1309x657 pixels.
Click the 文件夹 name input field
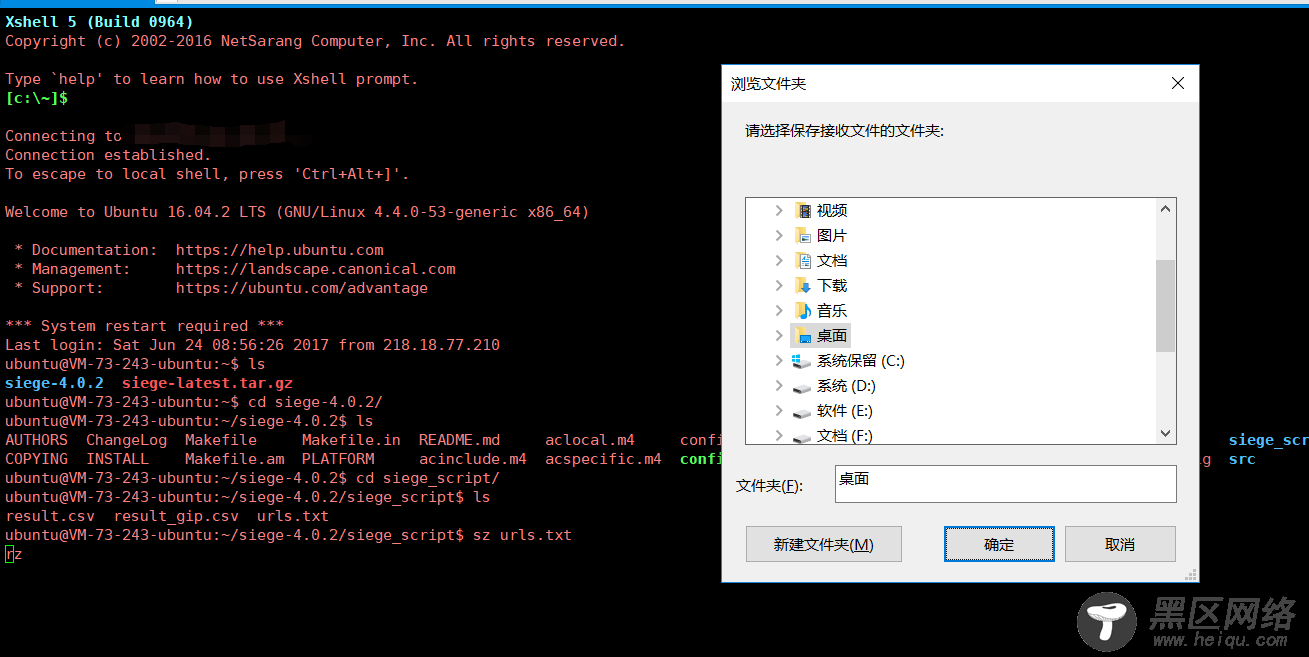(1006, 483)
